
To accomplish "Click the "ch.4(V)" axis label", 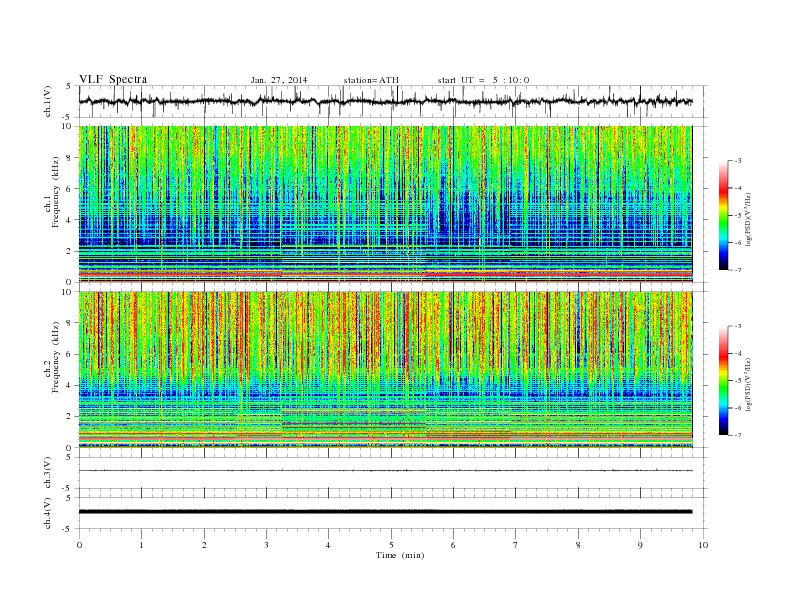I will [48, 513].
